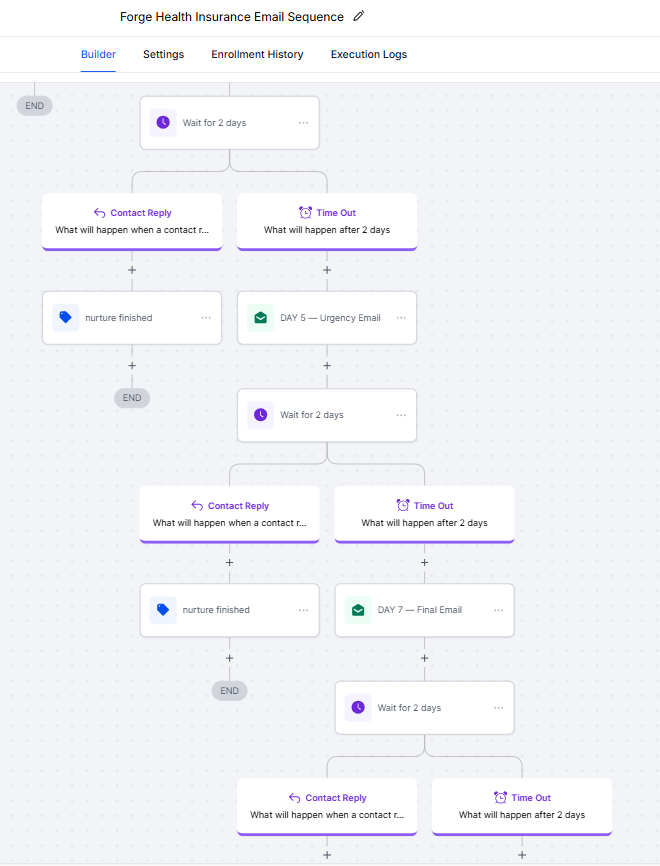
Task: Open three-dot menu on the top wait step
Action: pyautogui.click(x=303, y=123)
